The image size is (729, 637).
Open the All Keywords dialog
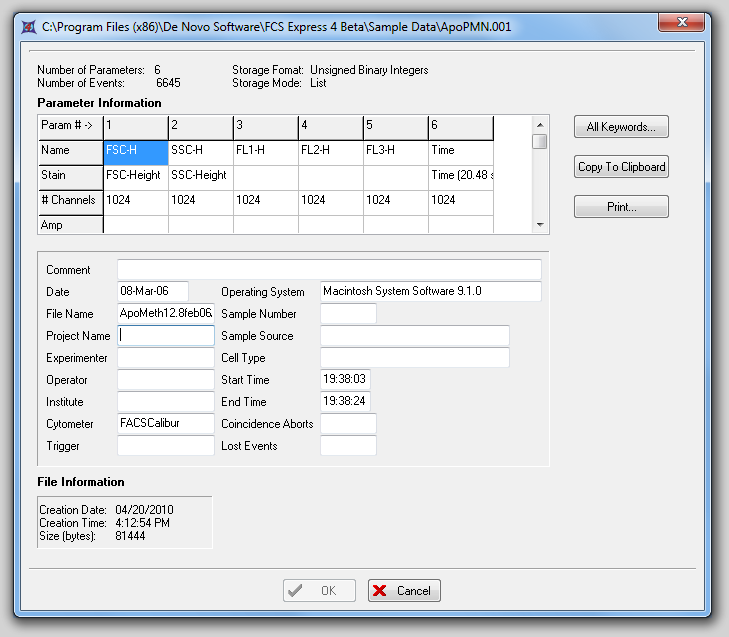pos(621,126)
